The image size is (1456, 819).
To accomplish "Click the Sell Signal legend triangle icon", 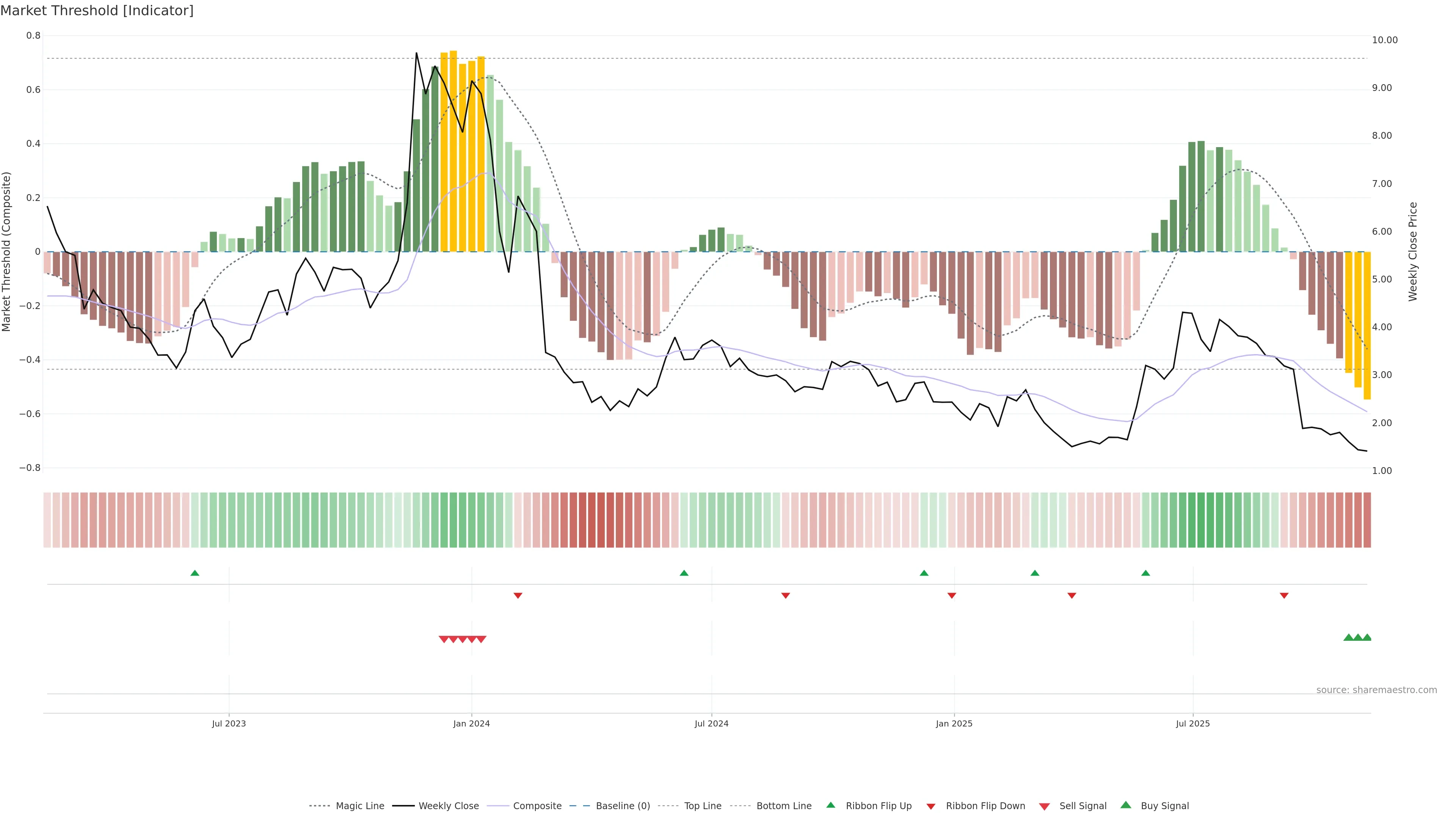I will [x=1045, y=806].
